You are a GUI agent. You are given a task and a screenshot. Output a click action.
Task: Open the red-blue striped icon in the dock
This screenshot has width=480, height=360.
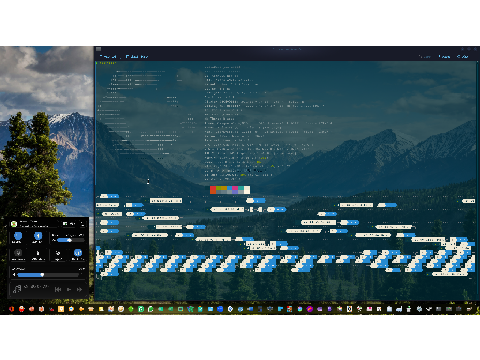click(x=290, y=309)
